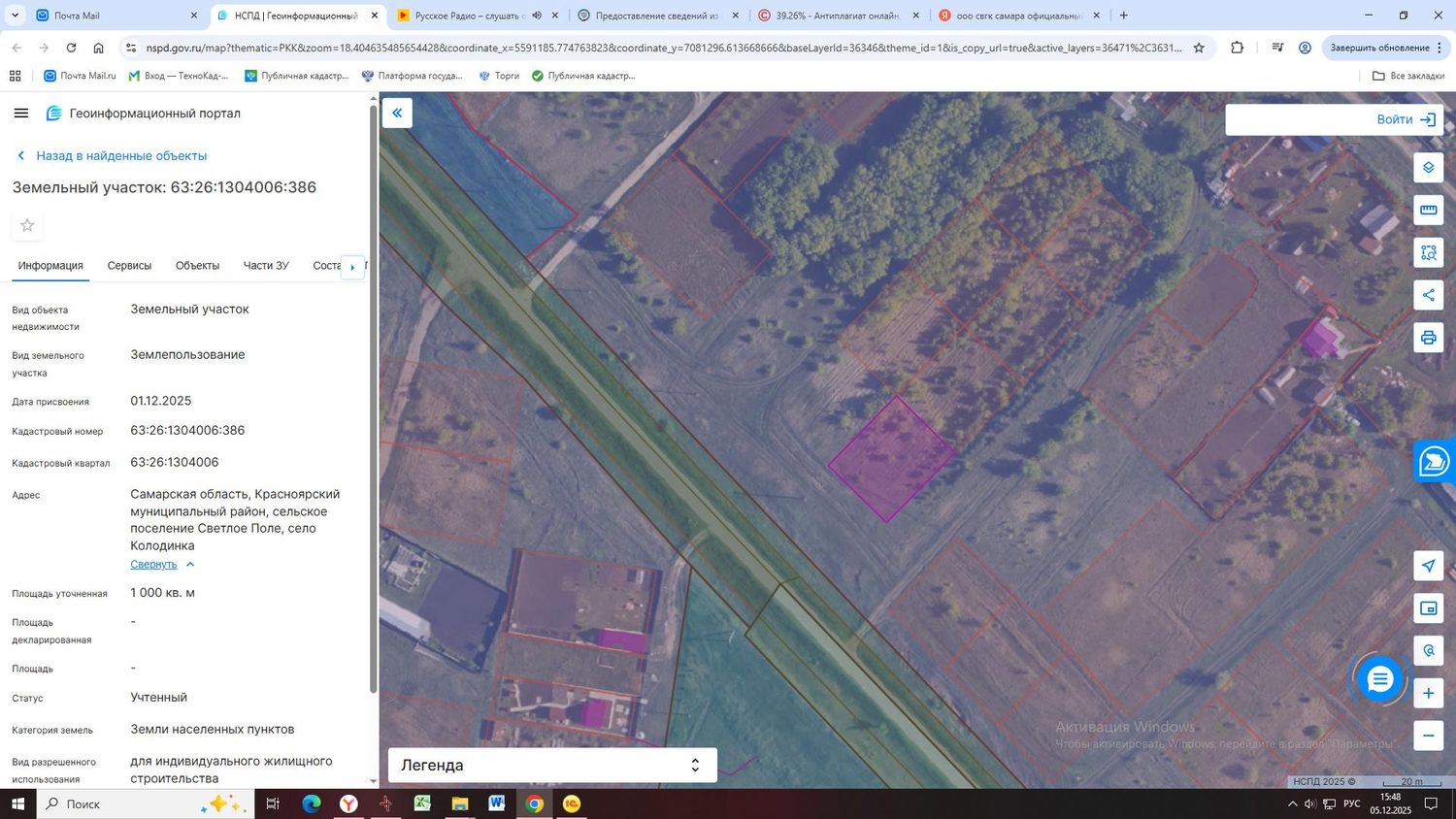Image resolution: width=1456 pixels, height=819 pixels.
Task: Select the ruler measurement tool
Action: coord(1428,210)
